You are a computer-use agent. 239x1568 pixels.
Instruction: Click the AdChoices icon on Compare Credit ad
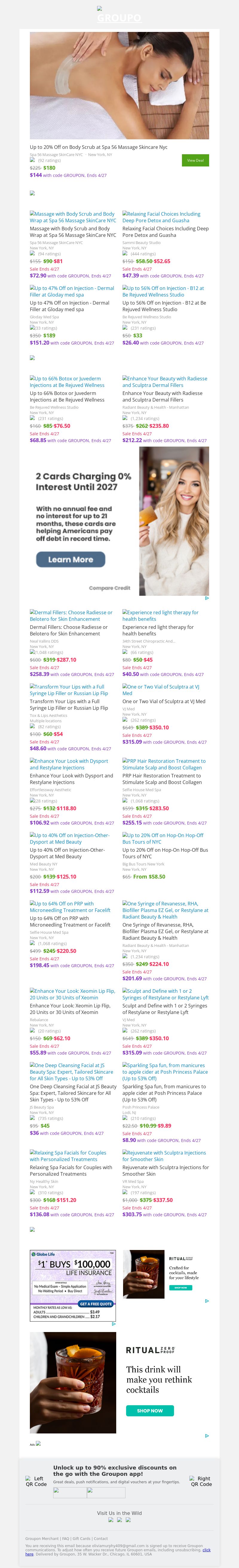207,598
